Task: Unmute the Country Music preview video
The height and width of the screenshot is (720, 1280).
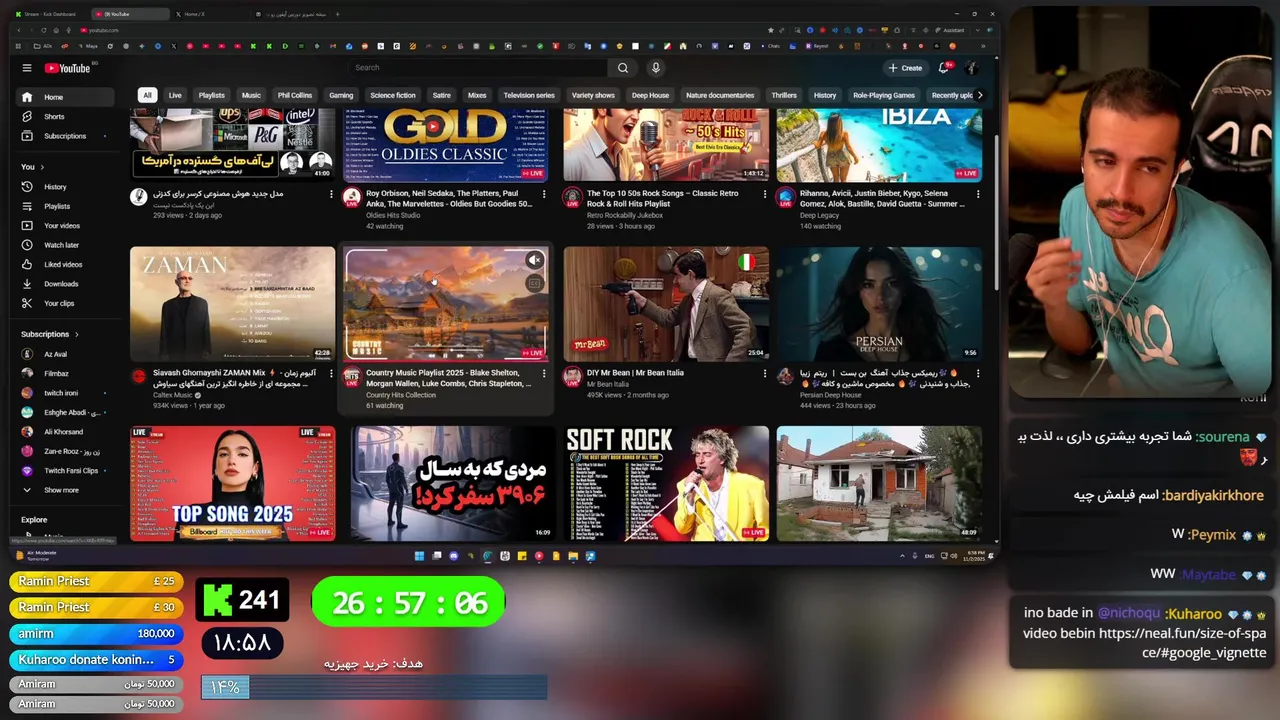Action: tap(535, 261)
